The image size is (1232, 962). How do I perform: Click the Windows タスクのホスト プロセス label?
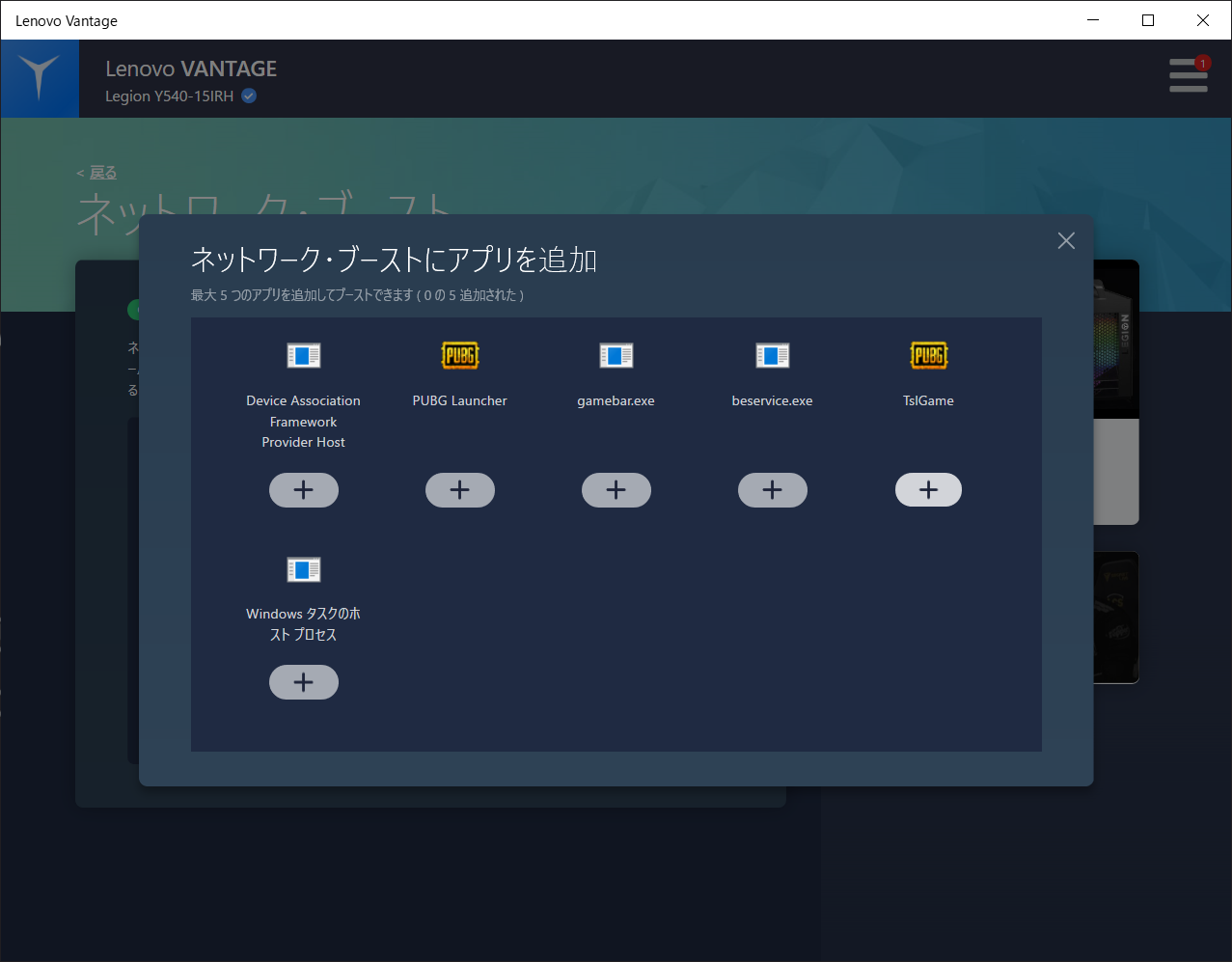[303, 624]
